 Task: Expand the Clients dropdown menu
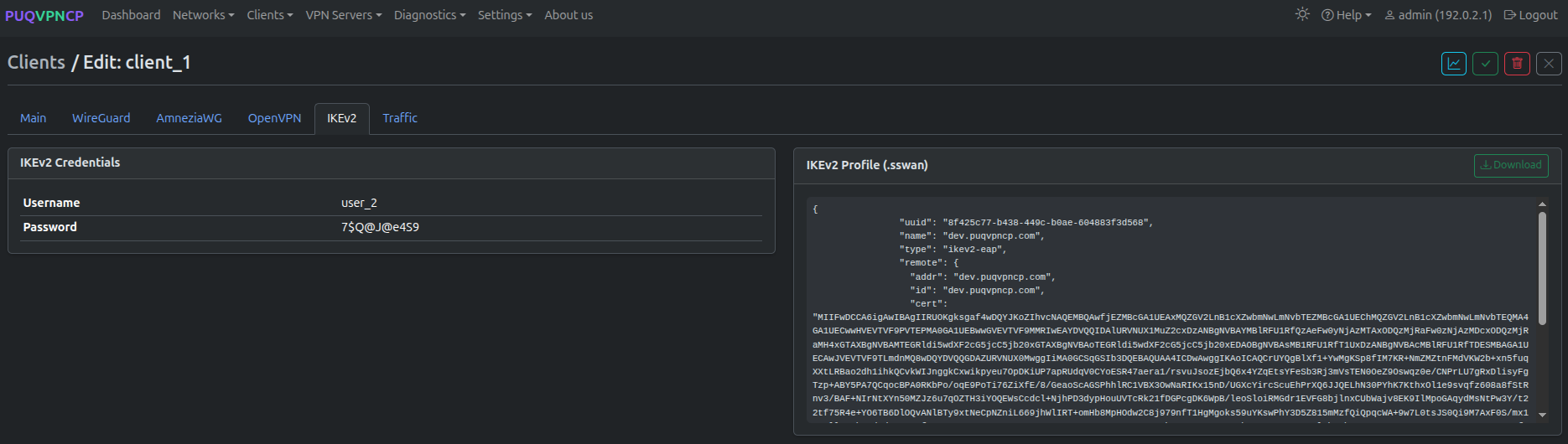(x=270, y=15)
